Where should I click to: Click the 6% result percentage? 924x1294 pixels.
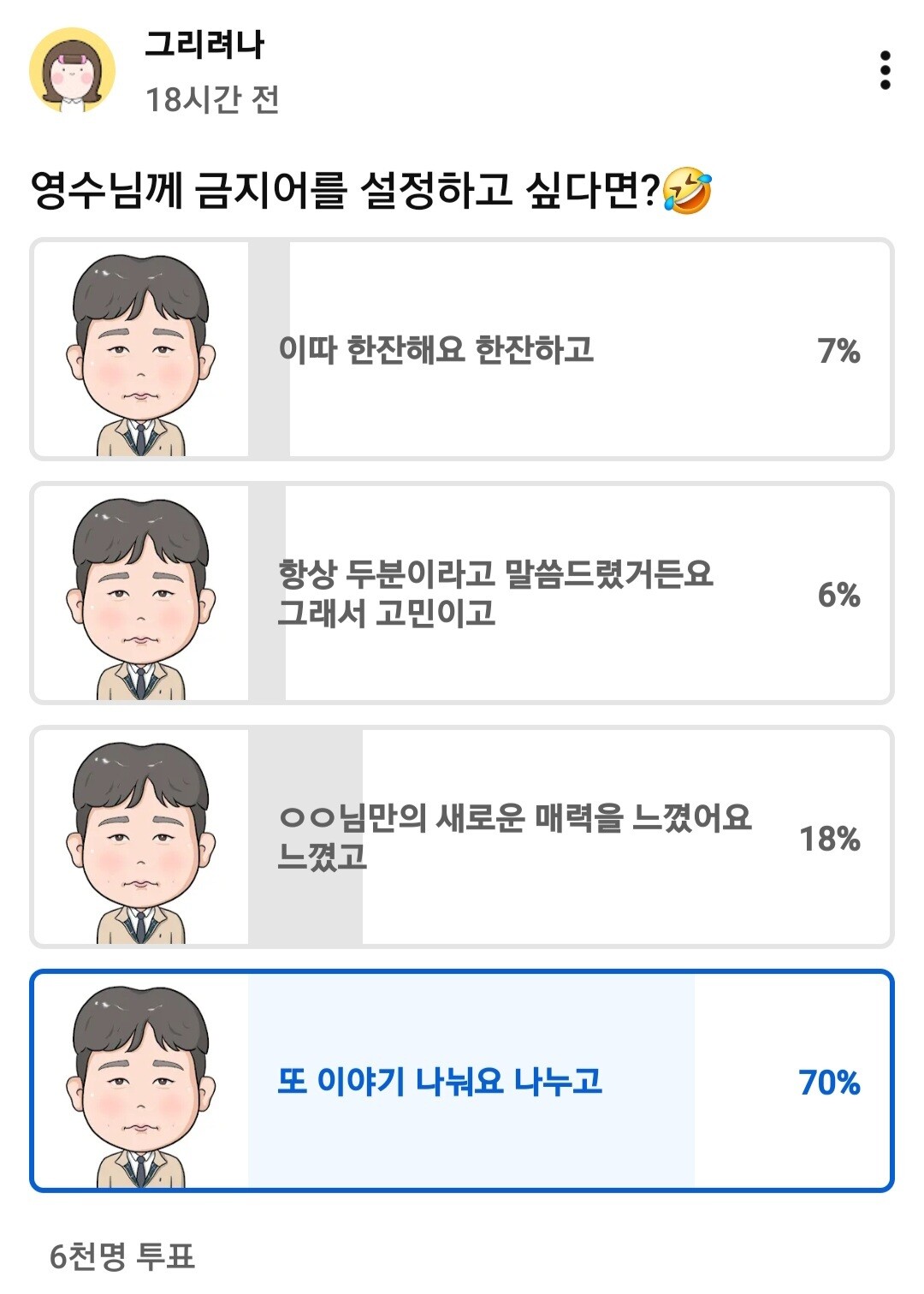tap(838, 595)
